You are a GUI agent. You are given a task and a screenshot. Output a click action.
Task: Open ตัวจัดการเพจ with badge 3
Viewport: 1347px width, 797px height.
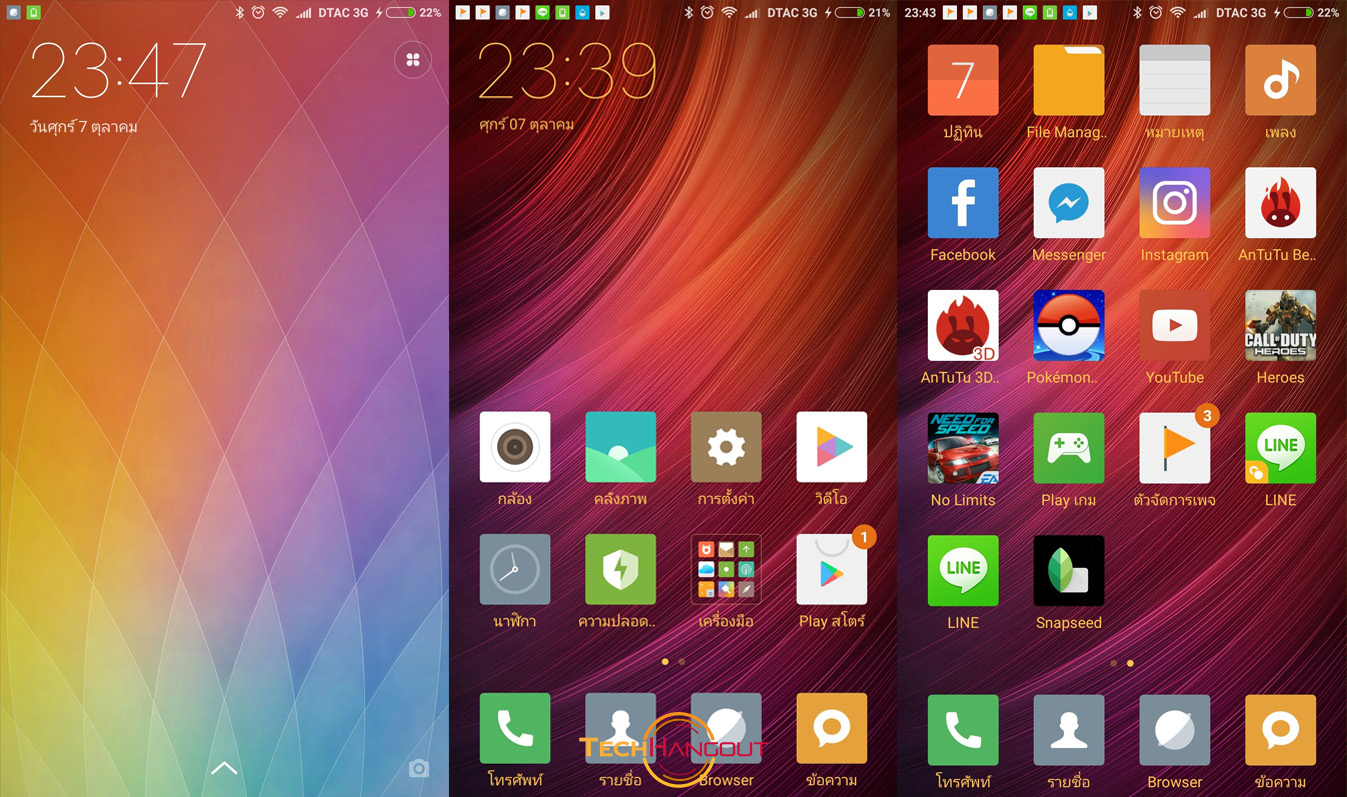1174,448
